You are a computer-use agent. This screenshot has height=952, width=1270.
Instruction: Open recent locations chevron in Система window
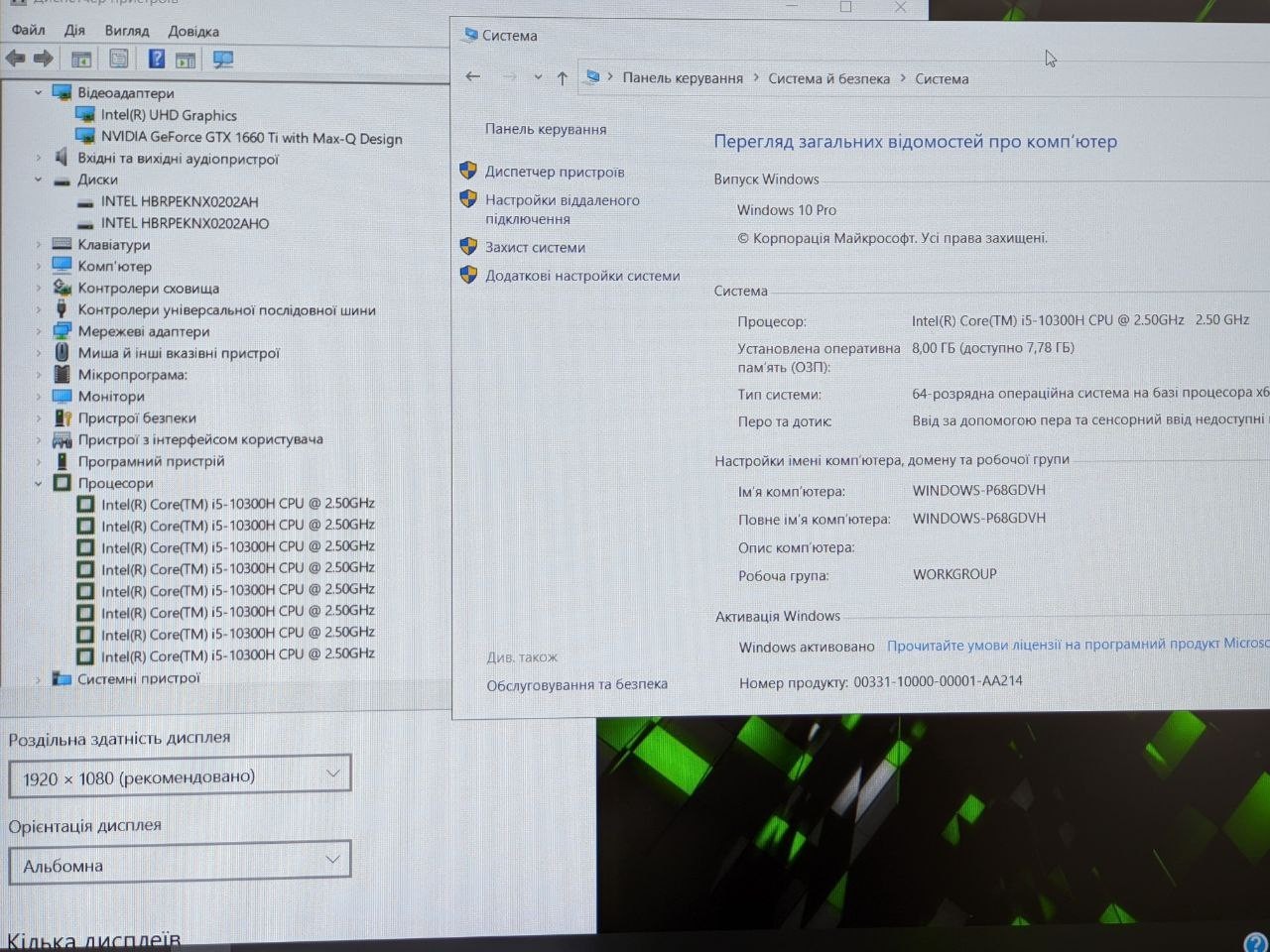[x=538, y=77]
